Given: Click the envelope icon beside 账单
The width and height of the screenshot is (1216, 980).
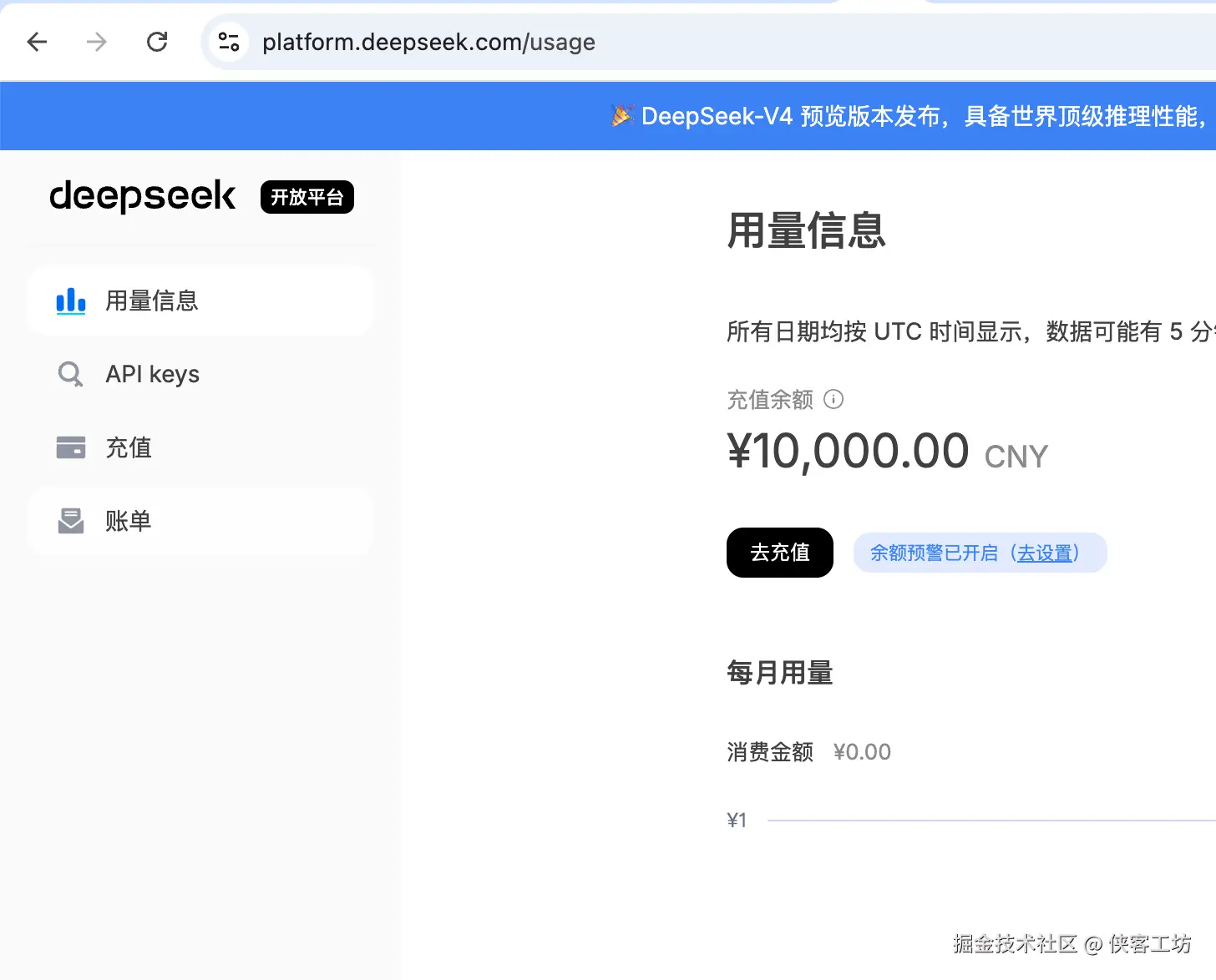Looking at the screenshot, I should [70, 520].
